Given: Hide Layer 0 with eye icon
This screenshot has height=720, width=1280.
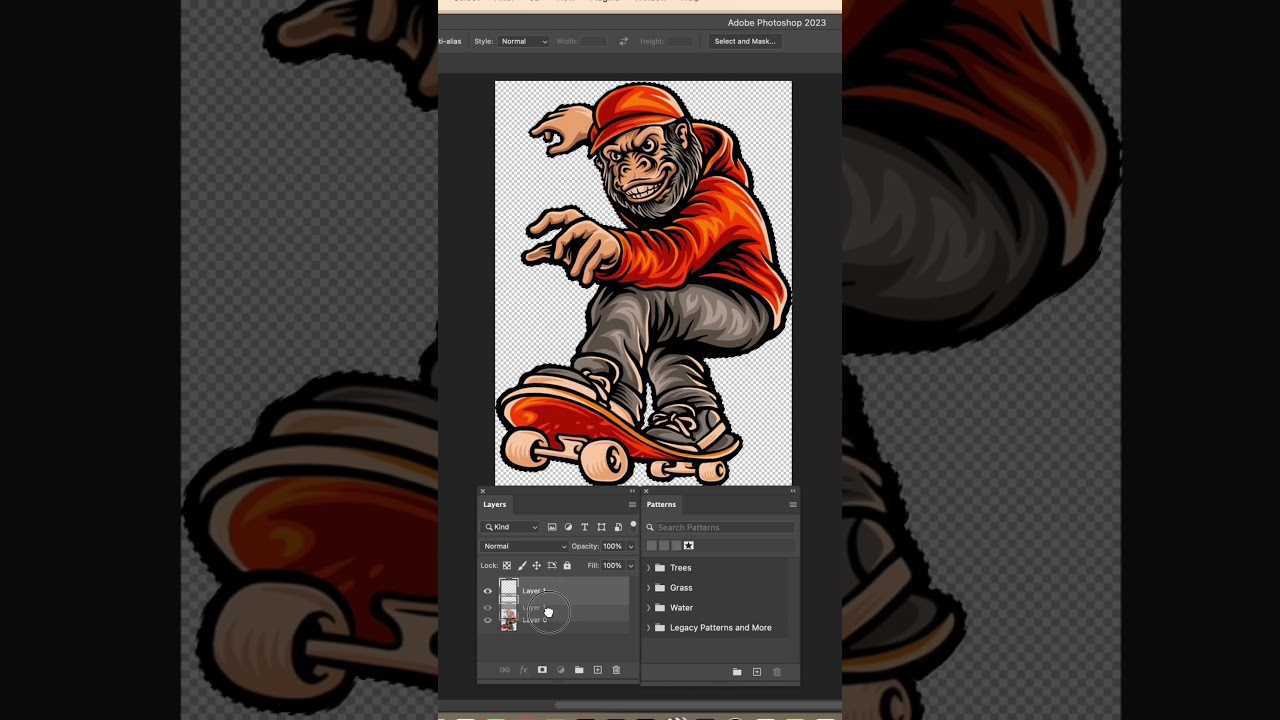Looking at the screenshot, I should (x=488, y=620).
